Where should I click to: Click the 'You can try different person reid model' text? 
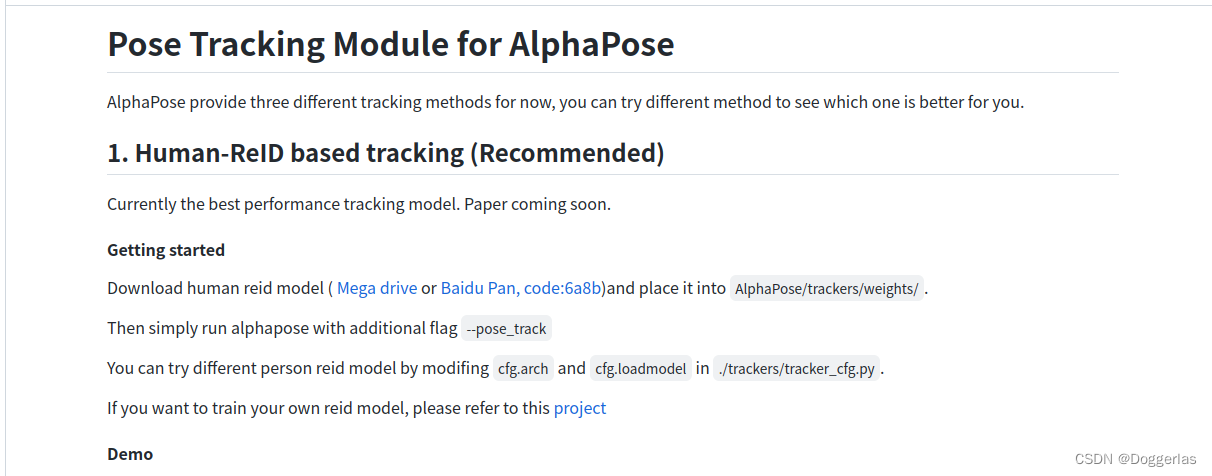coord(297,368)
